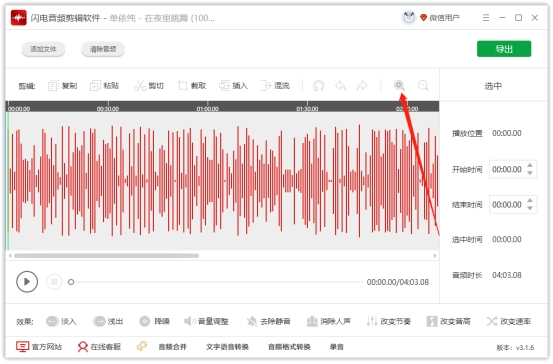This screenshot has width=553, height=364.
Task: Click the redo arrow icon
Action: coord(362,85)
